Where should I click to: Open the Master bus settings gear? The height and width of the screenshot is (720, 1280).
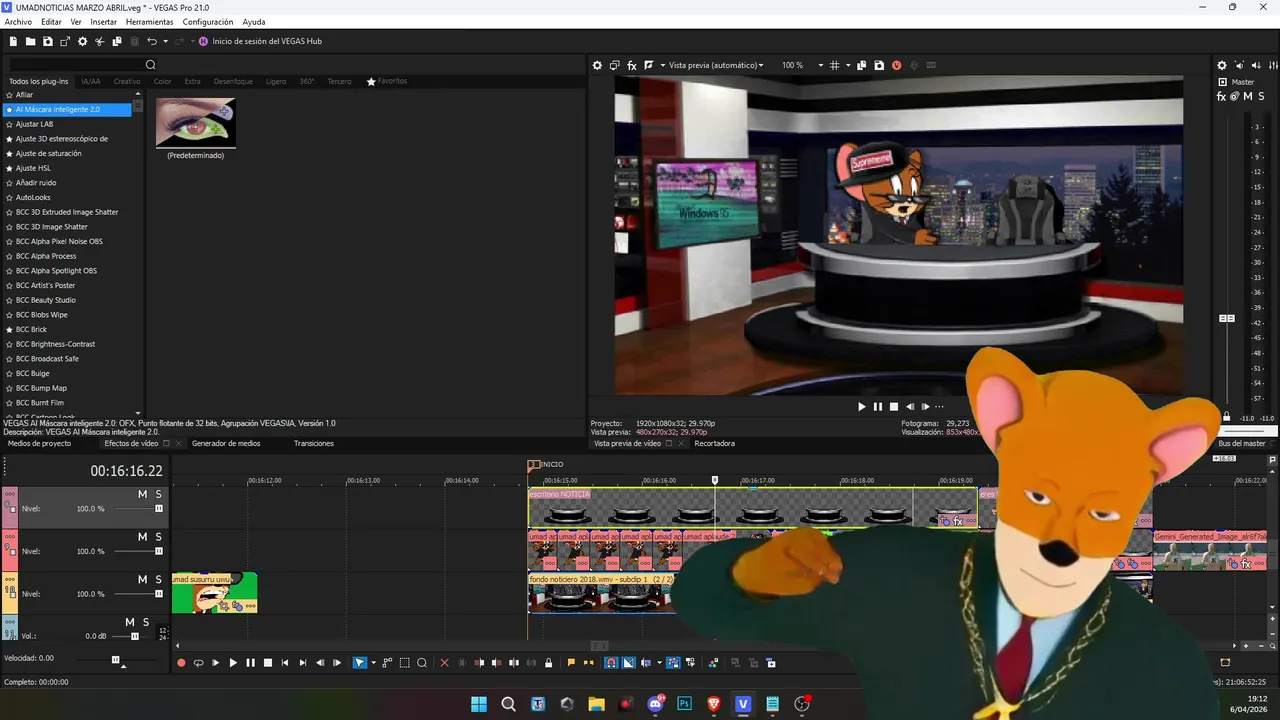tap(1222, 65)
